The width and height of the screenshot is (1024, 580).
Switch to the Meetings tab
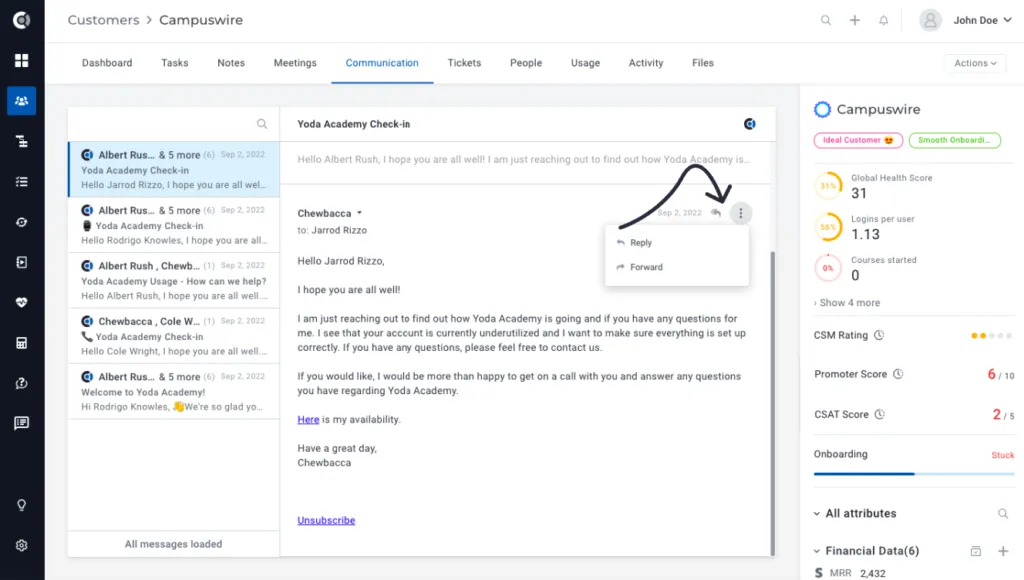tap(295, 63)
